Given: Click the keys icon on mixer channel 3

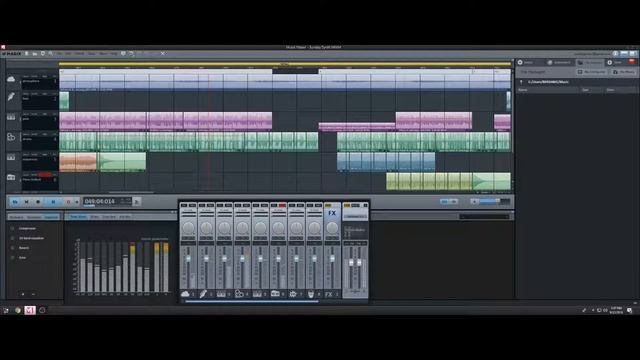Looking at the screenshot, I should click(x=221, y=293).
